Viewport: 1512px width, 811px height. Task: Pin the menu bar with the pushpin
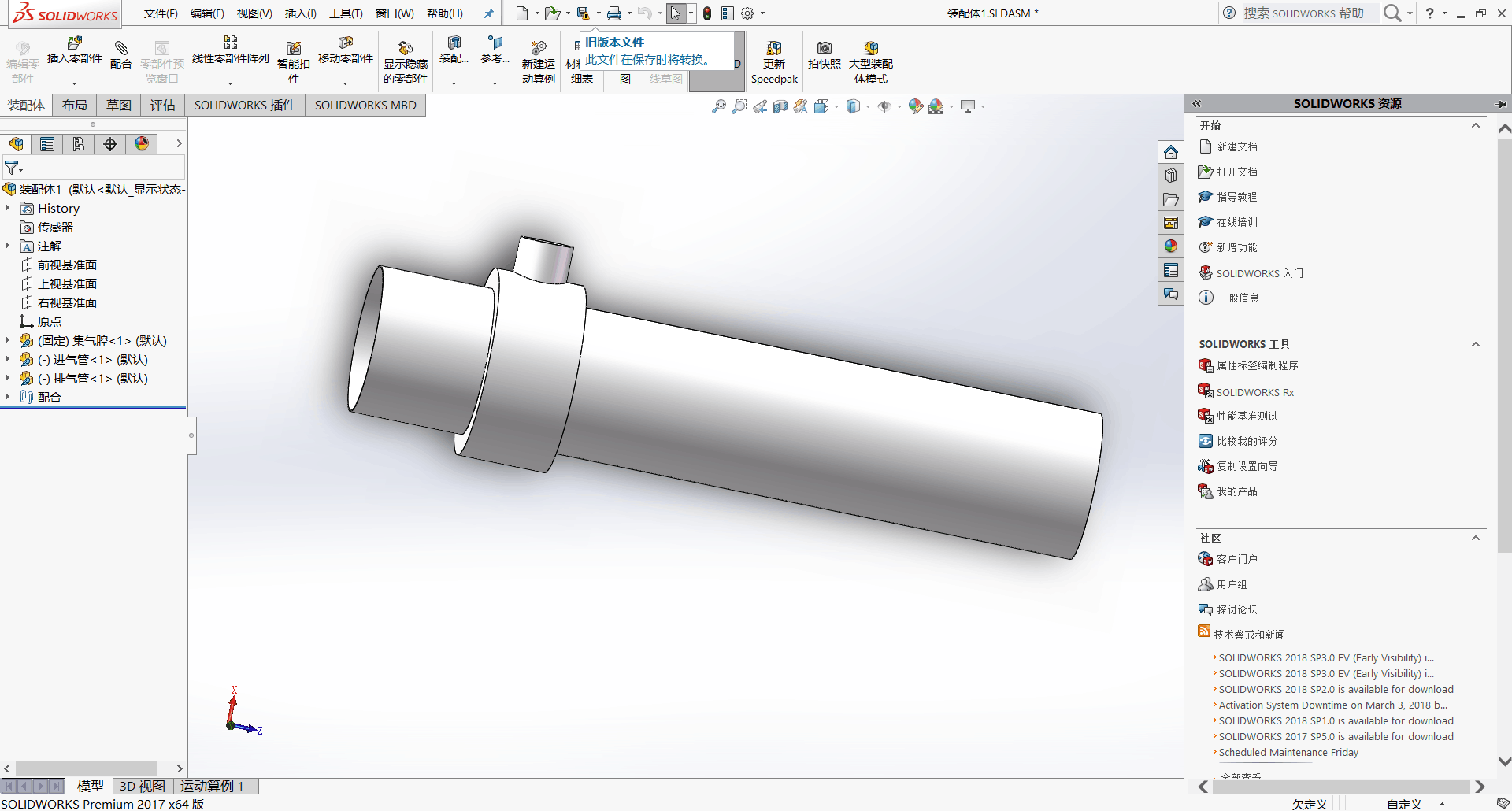click(x=489, y=13)
